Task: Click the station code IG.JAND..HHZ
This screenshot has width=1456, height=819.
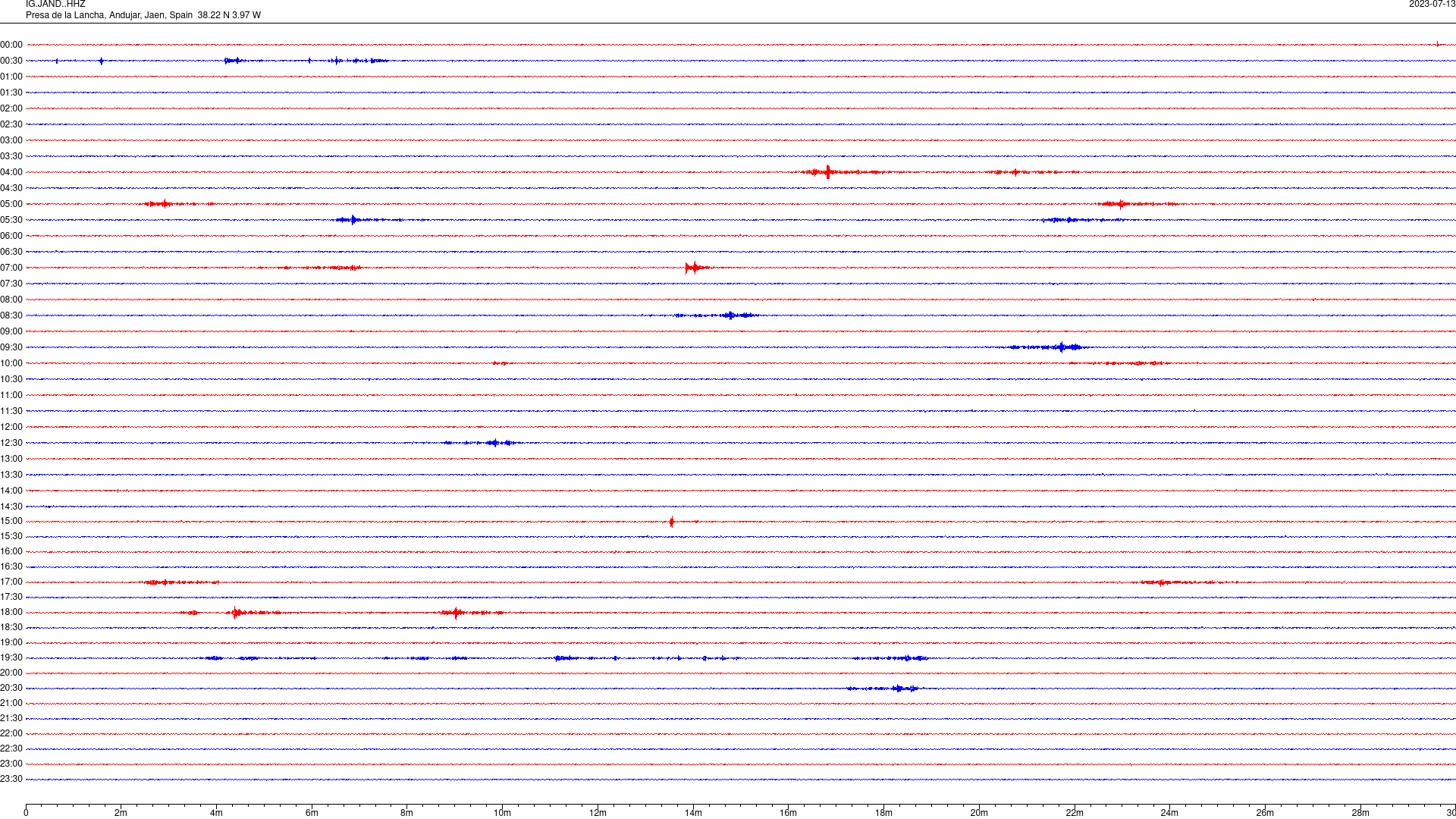Action: [x=55, y=5]
